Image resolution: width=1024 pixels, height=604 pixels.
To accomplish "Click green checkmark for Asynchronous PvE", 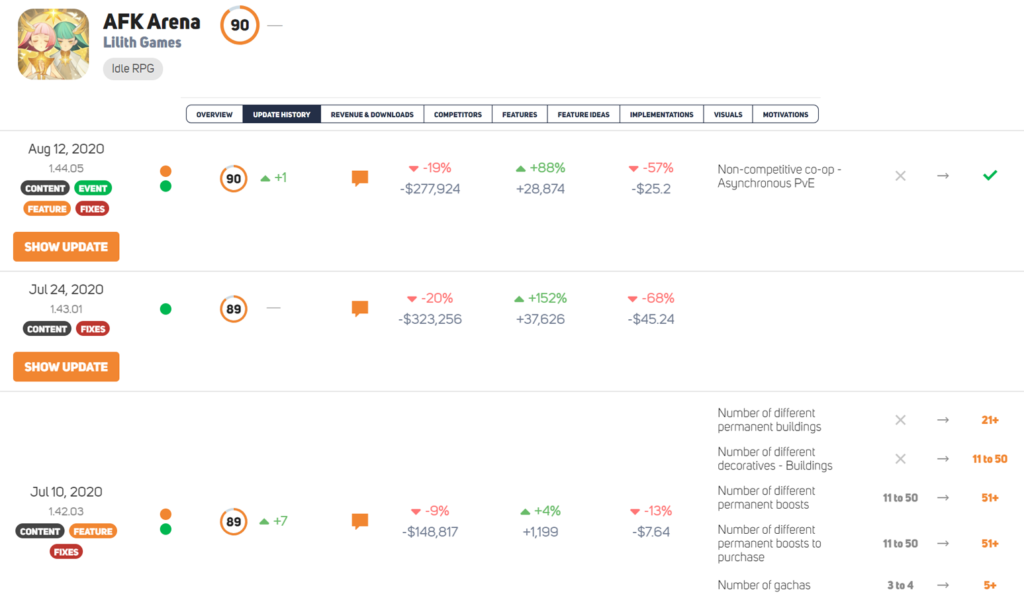I will 990,176.
